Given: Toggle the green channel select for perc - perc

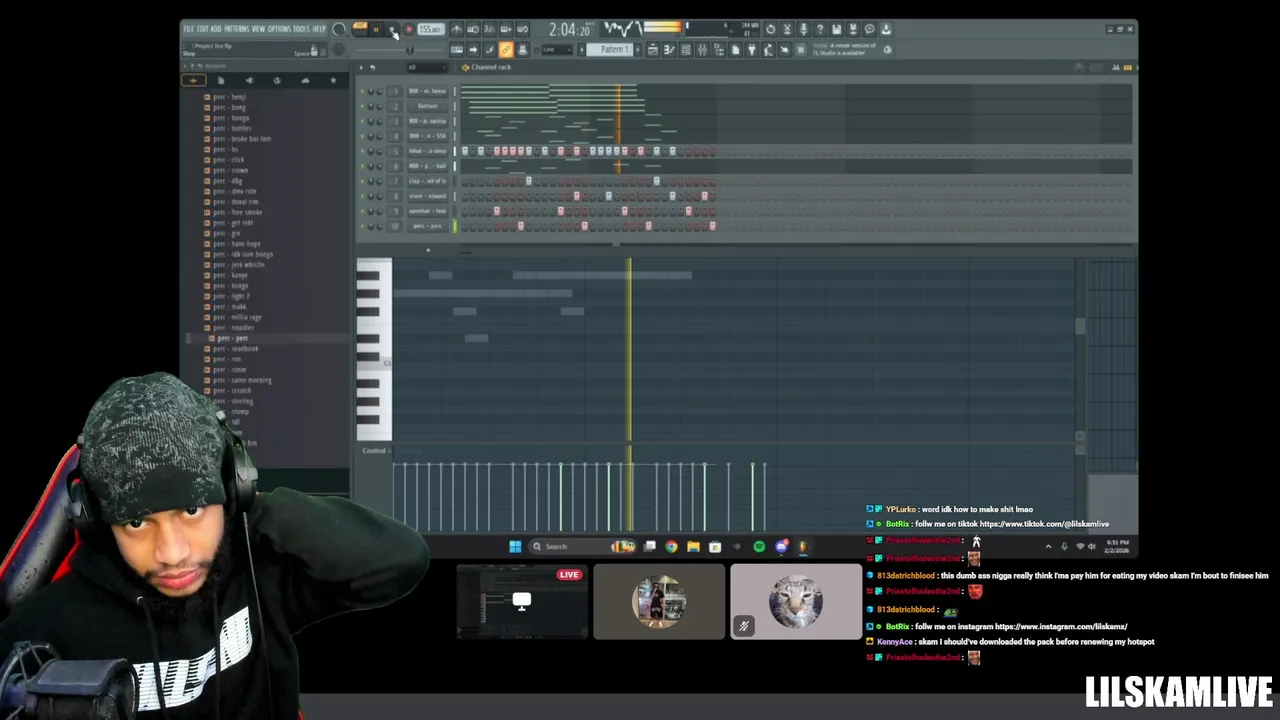Looking at the screenshot, I should (455, 226).
